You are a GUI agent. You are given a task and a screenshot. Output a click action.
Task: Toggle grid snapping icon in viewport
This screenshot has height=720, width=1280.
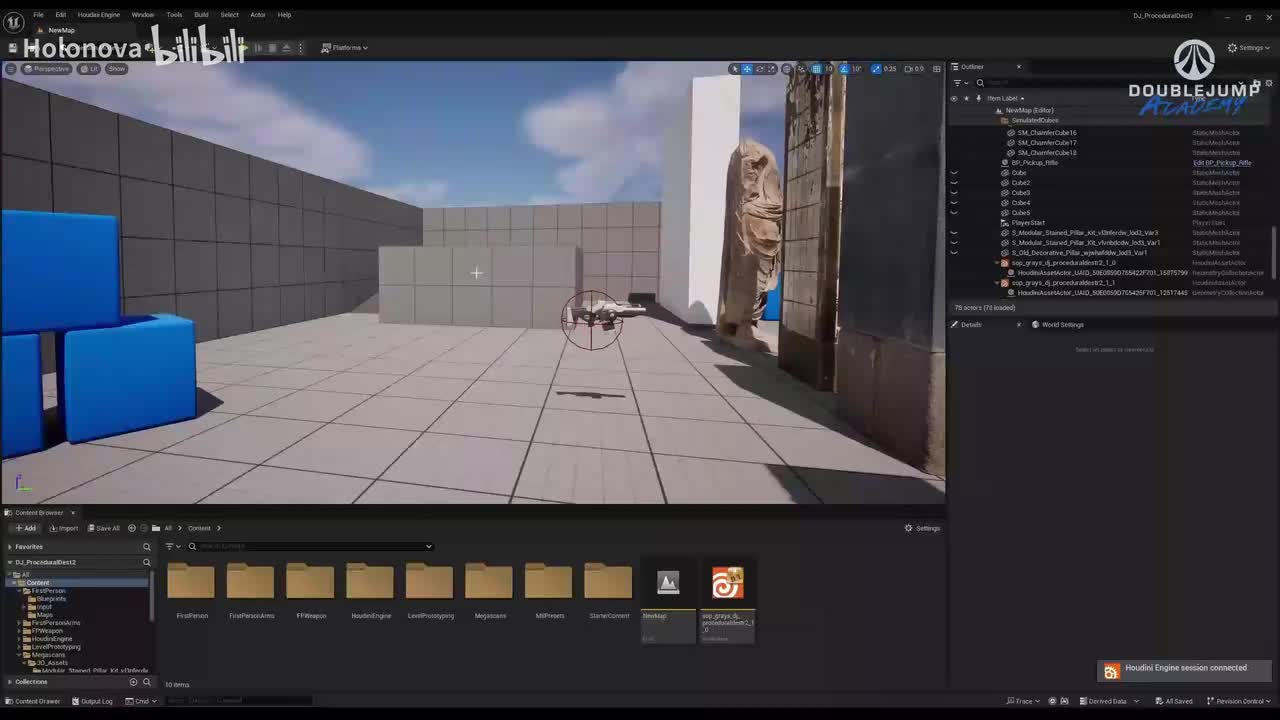tap(817, 69)
